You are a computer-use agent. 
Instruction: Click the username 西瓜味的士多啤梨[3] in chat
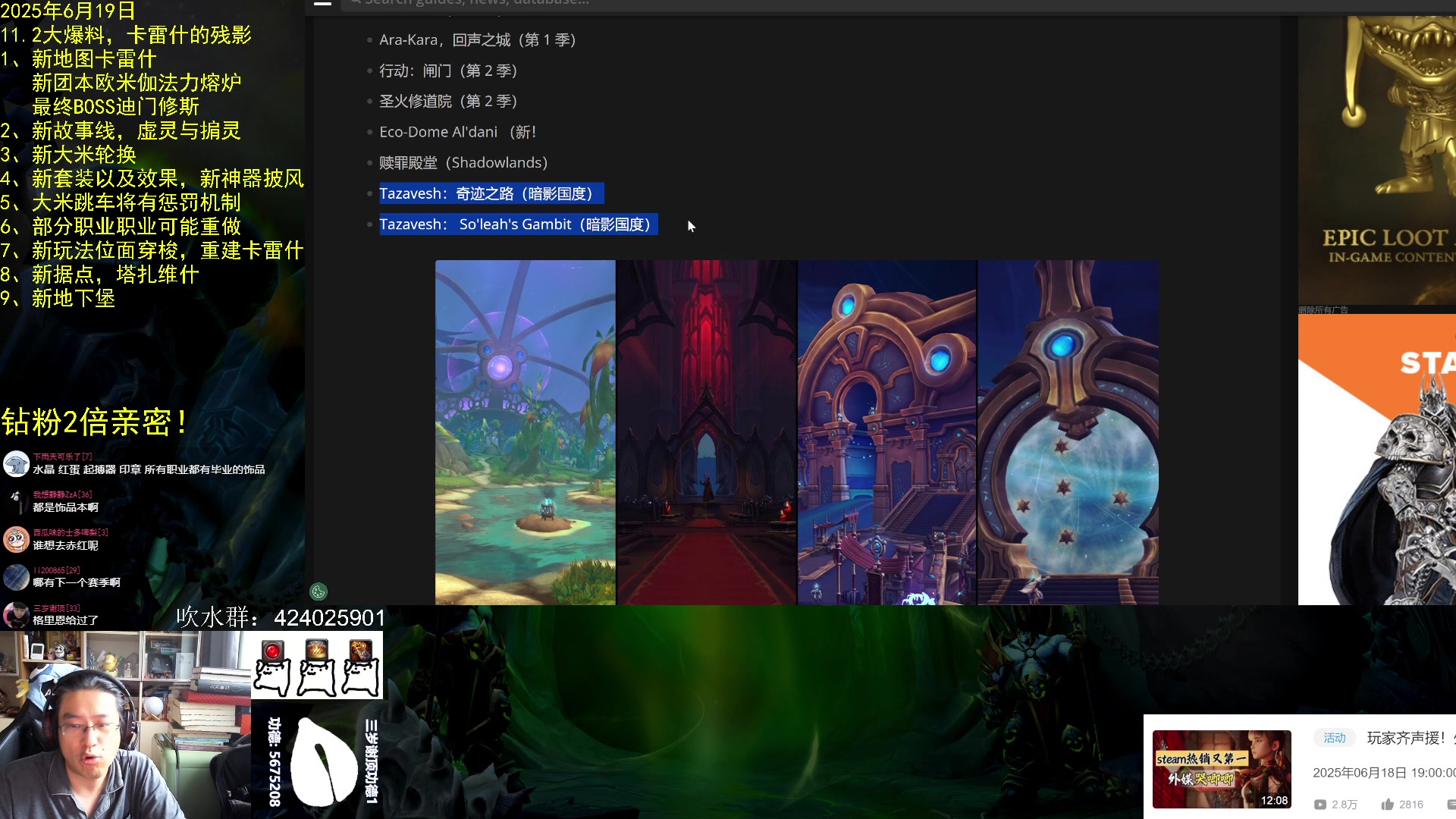coord(71,532)
